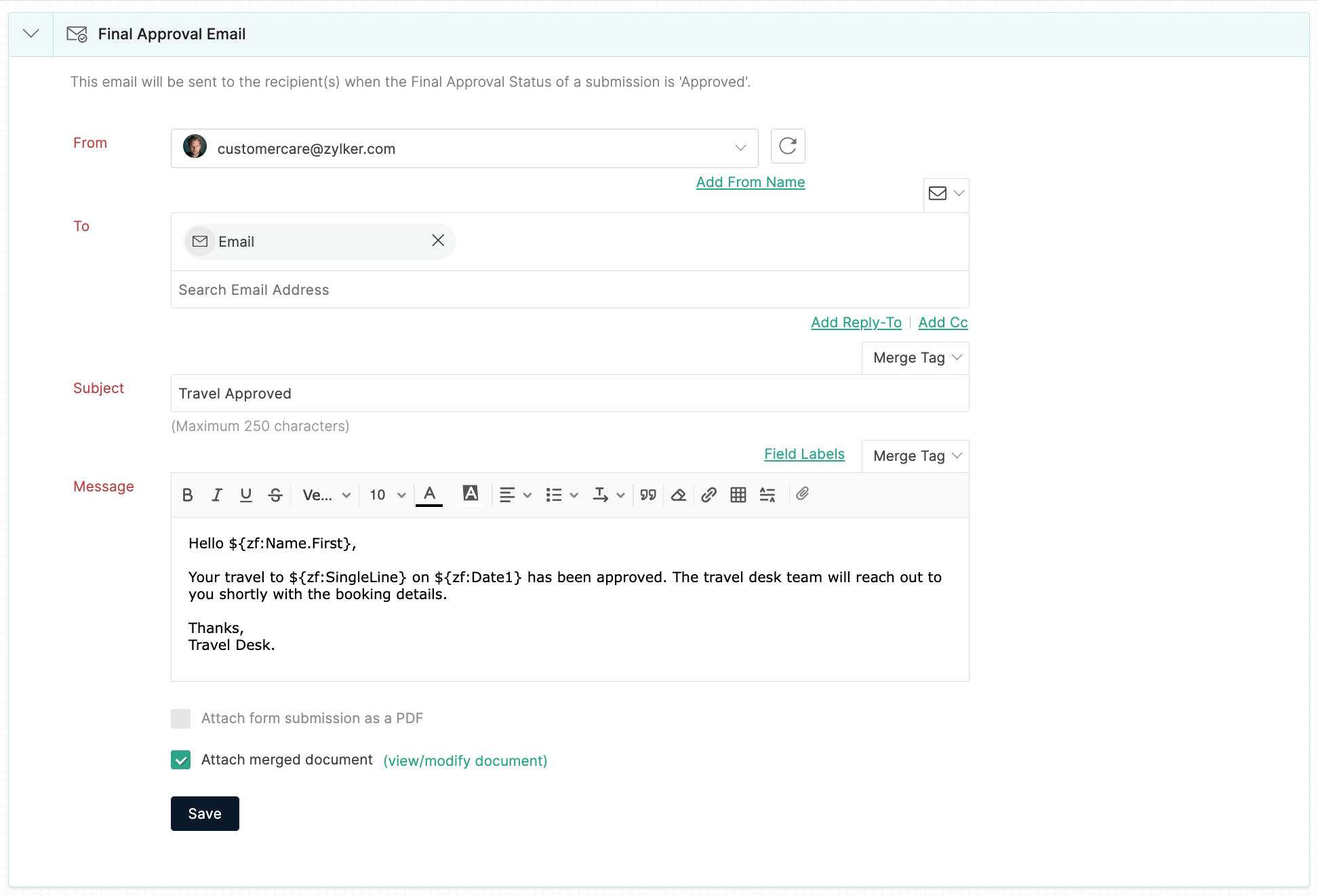Refresh the From address list
The image size is (1318, 896).
tap(788, 146)
